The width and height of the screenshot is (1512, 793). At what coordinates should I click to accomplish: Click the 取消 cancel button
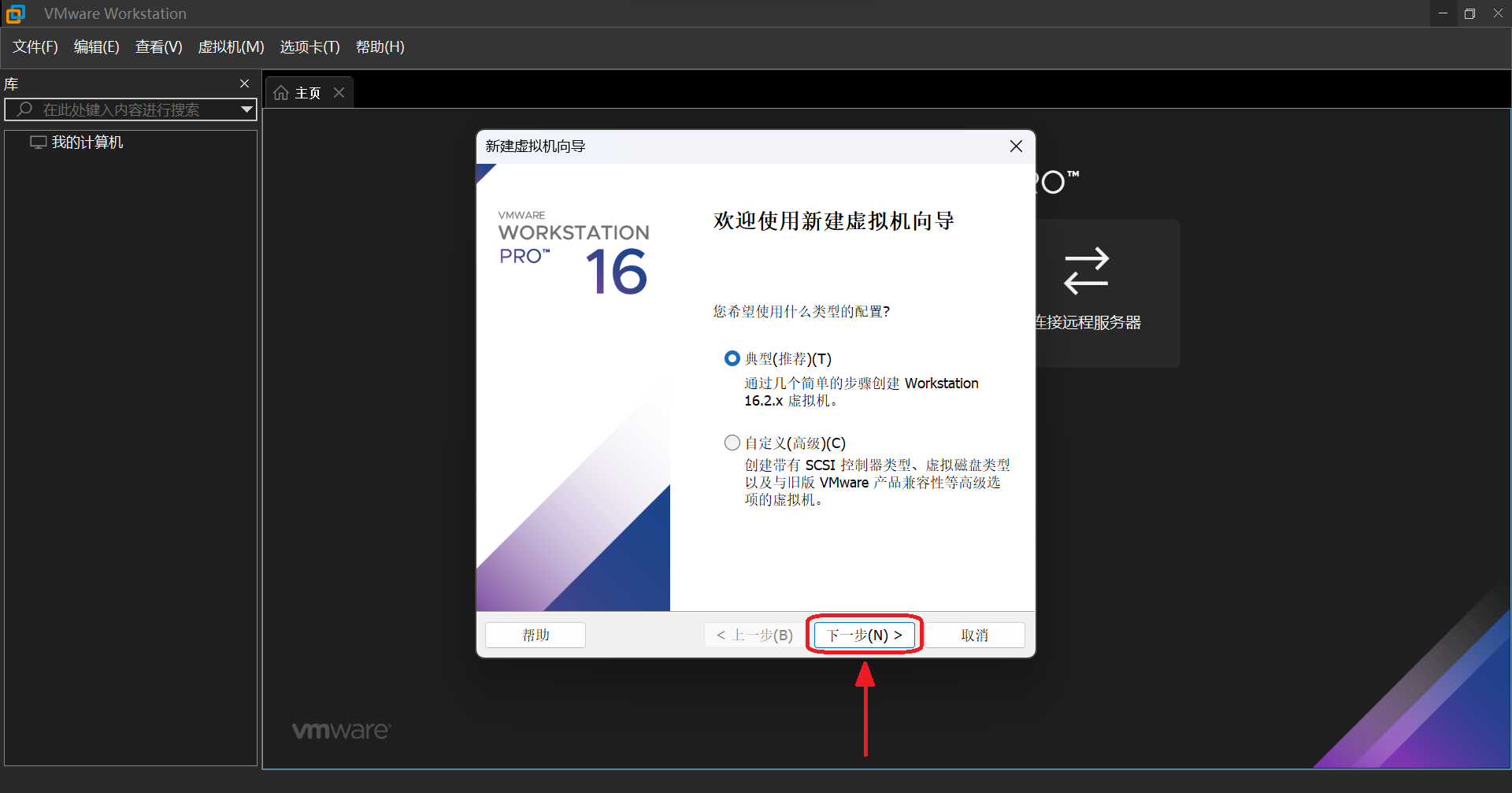pyautogui.click(x=975, y=636)
